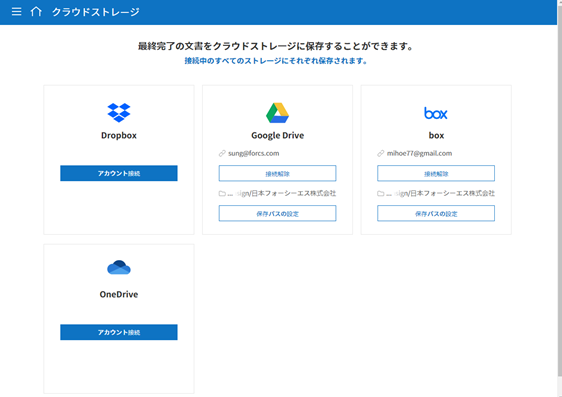Viewport: 562px width, 397px height.
Task: Click folder icon in box card
Action: click(x=381, y=194)
